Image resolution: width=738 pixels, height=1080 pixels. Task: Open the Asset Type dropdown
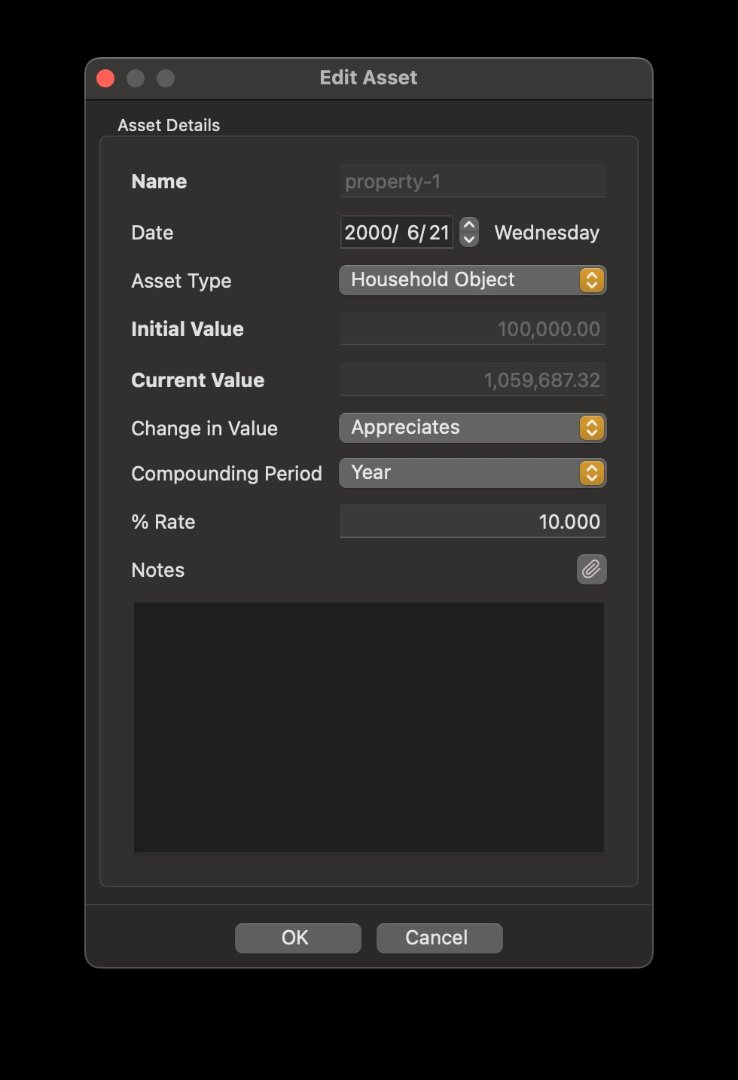click(472, 280)
